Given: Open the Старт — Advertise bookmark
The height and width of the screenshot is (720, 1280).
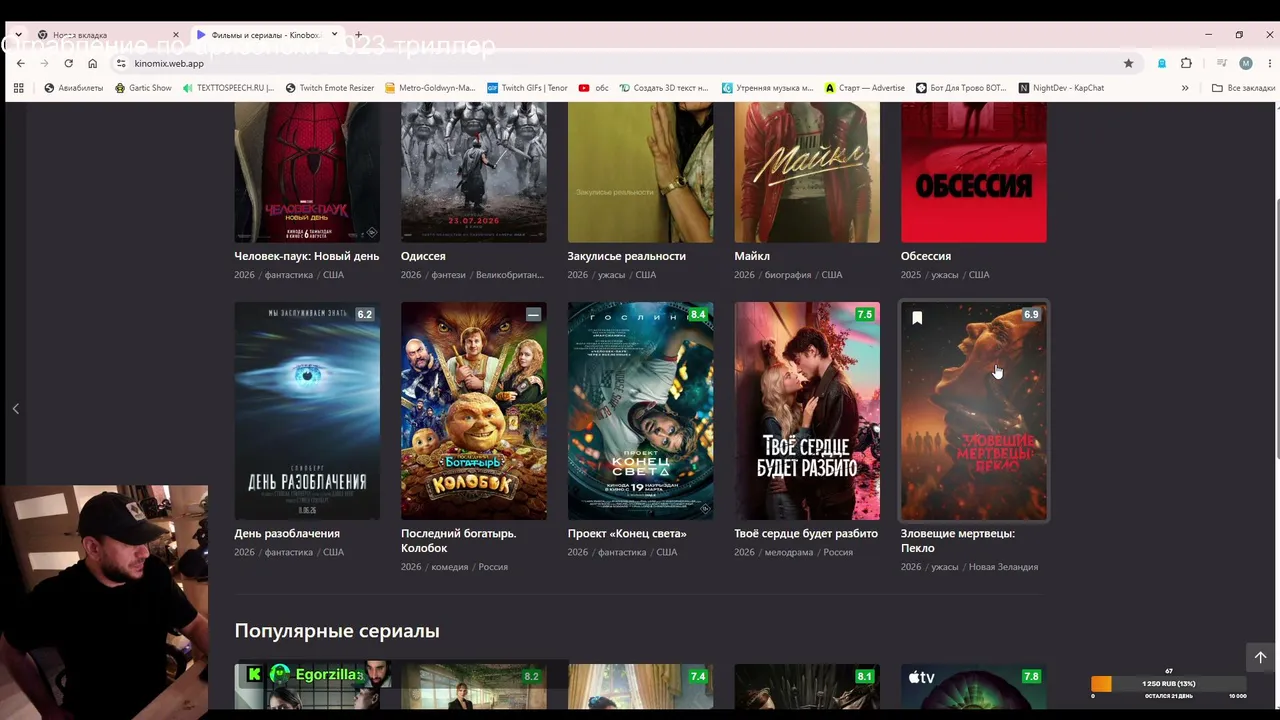Looking at the screenshot, I should (865, 88).
